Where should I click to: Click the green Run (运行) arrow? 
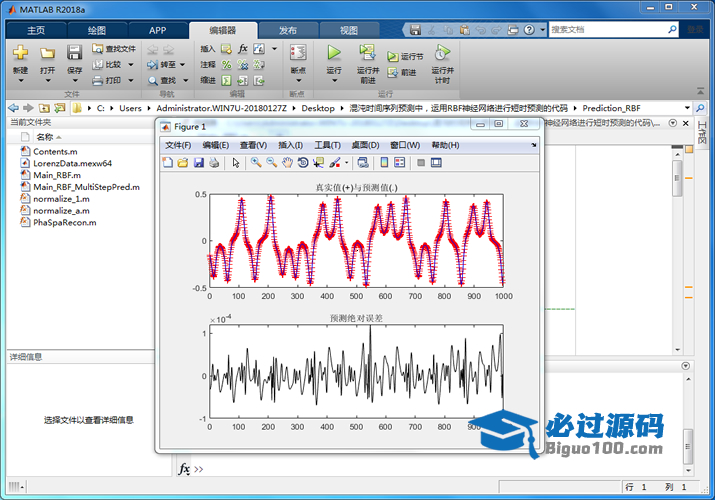[x=334, y=53]
